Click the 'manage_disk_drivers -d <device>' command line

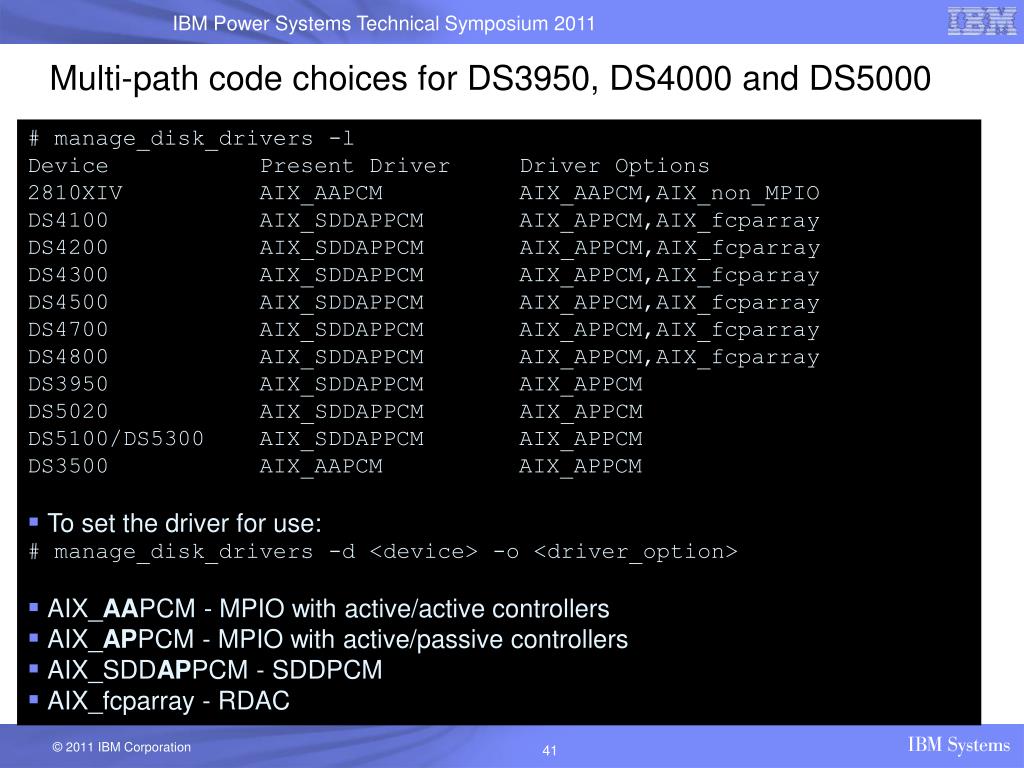click(383, 552)
